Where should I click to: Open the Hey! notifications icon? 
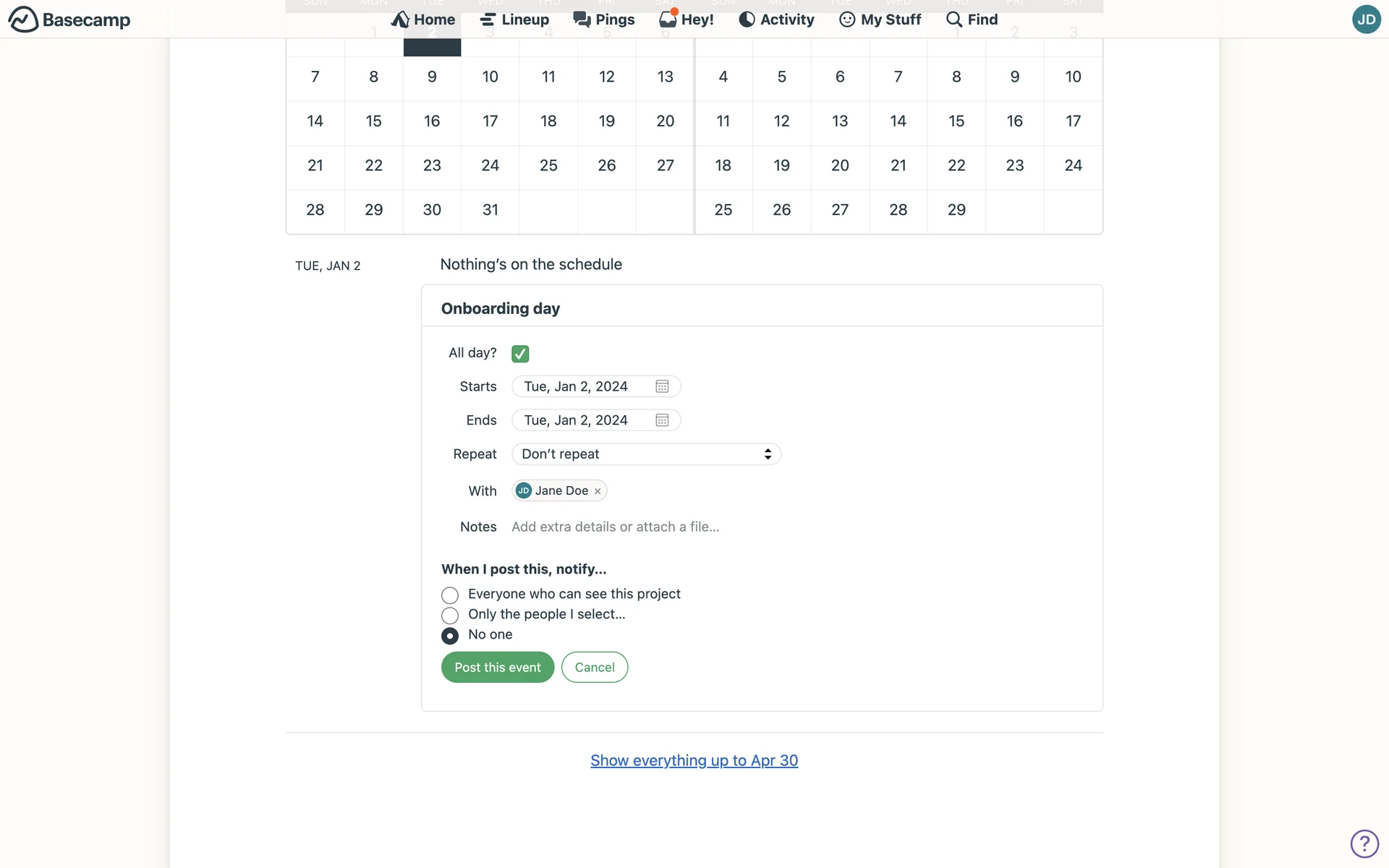tap(668, 19)
